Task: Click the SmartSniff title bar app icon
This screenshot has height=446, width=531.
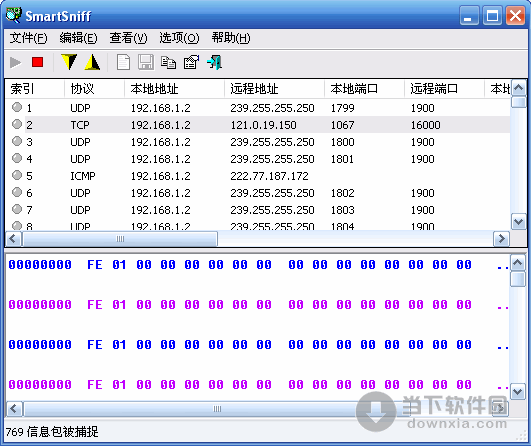Action: click(x=14, y=15)
